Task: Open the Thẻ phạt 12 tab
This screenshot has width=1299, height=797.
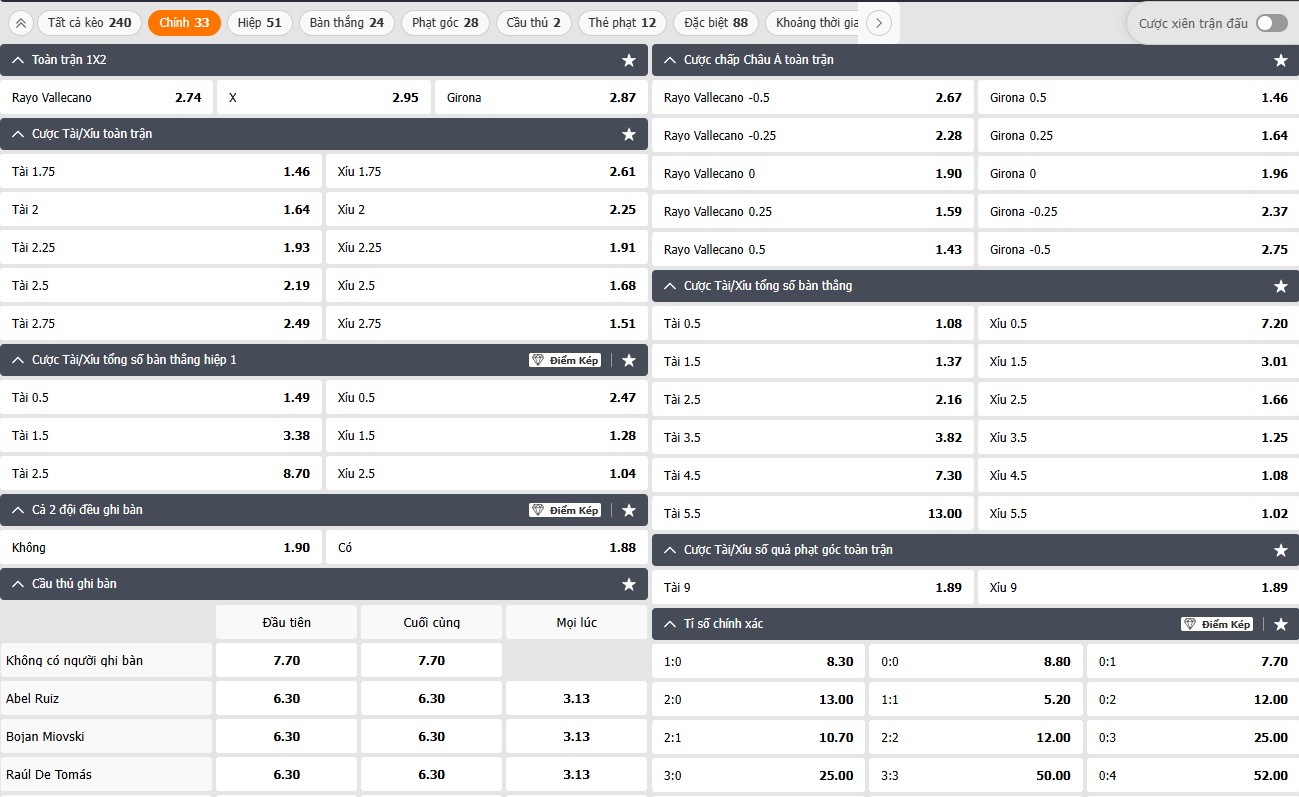Action: (x=622, y=23)
